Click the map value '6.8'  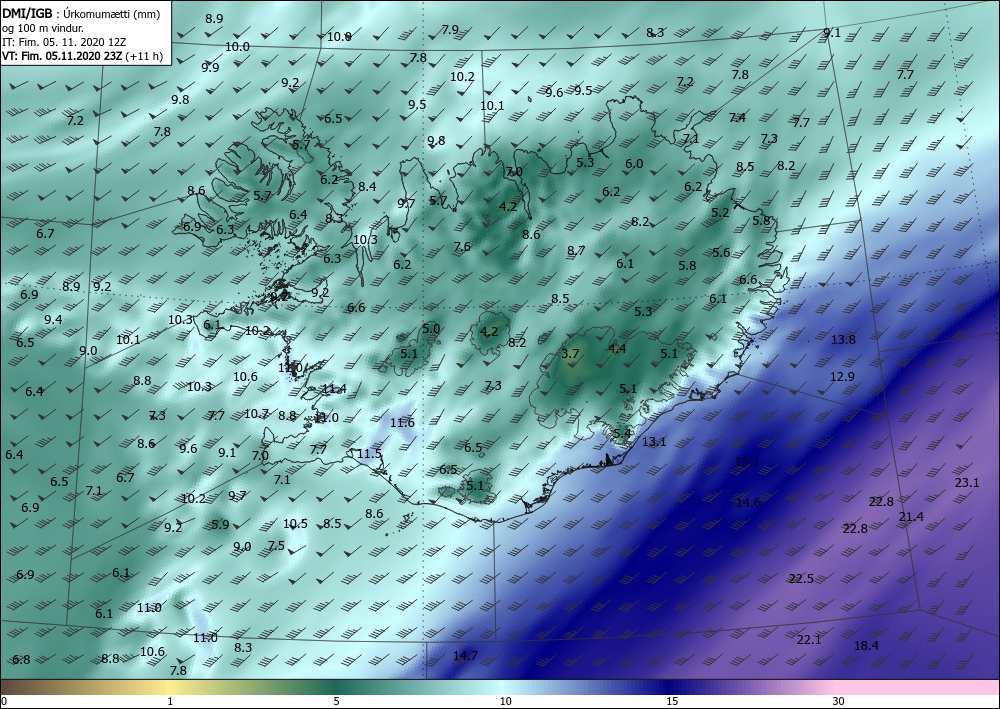[21, 659]
